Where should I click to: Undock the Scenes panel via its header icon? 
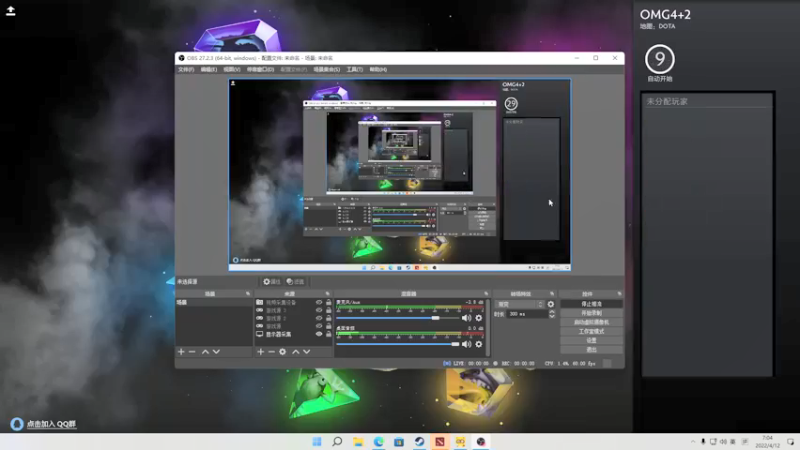(248, 294)
